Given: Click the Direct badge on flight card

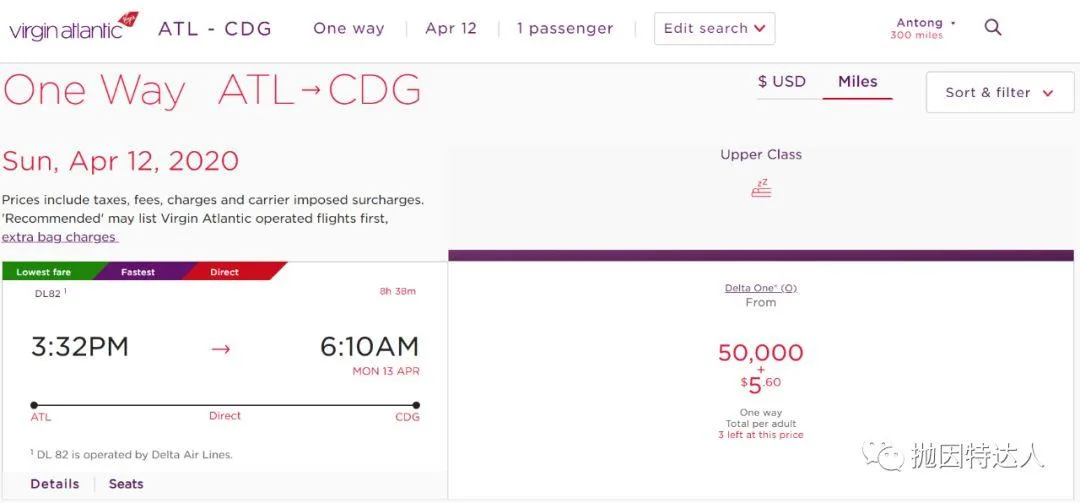Looking at the screenshot, I should pos(224,272).
